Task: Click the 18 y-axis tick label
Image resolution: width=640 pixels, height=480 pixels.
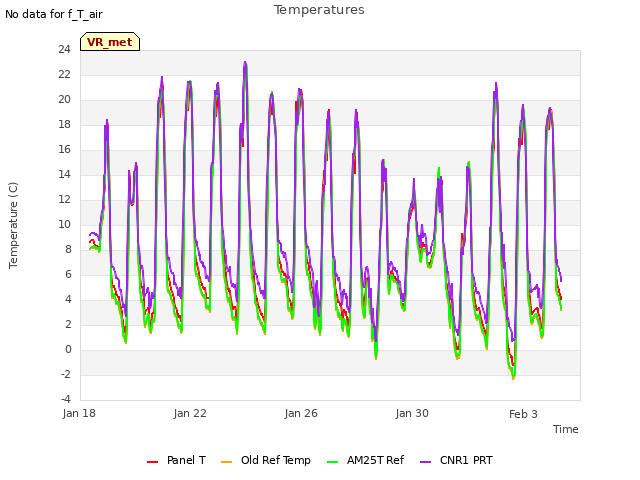Action: (x=64, y=124)
